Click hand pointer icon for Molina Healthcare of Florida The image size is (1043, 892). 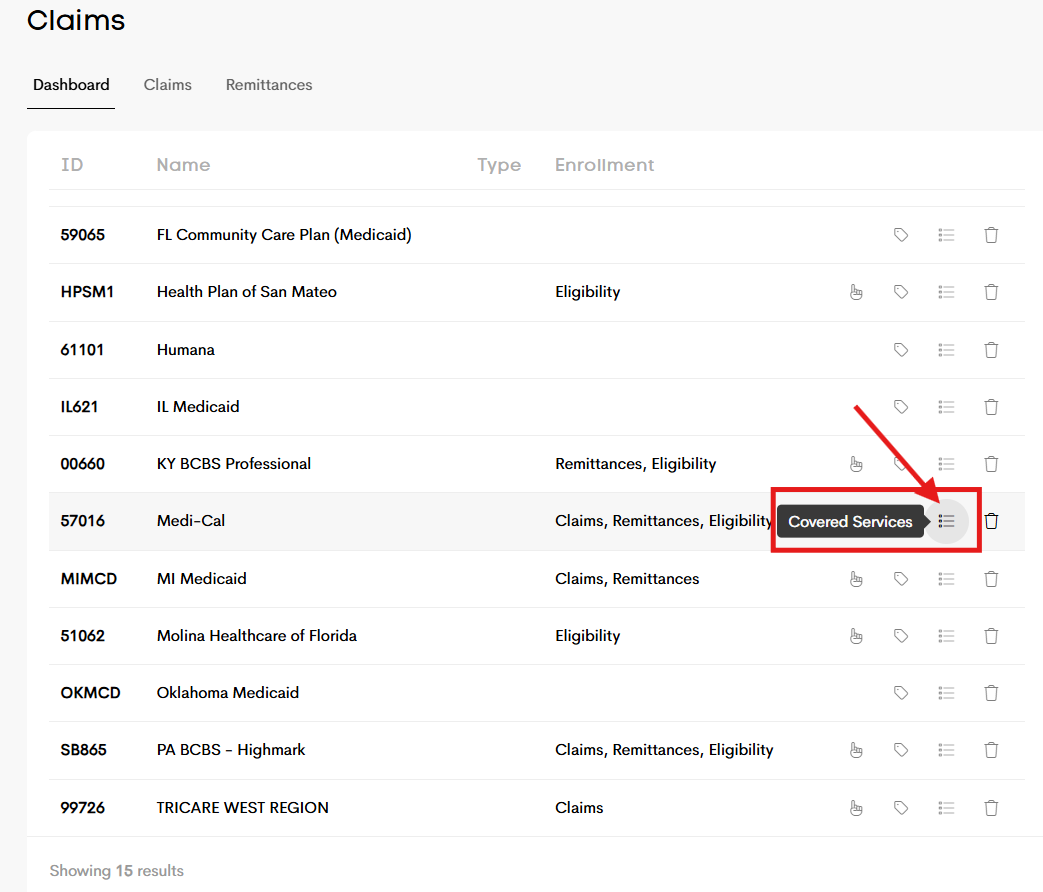coord(856,637)
